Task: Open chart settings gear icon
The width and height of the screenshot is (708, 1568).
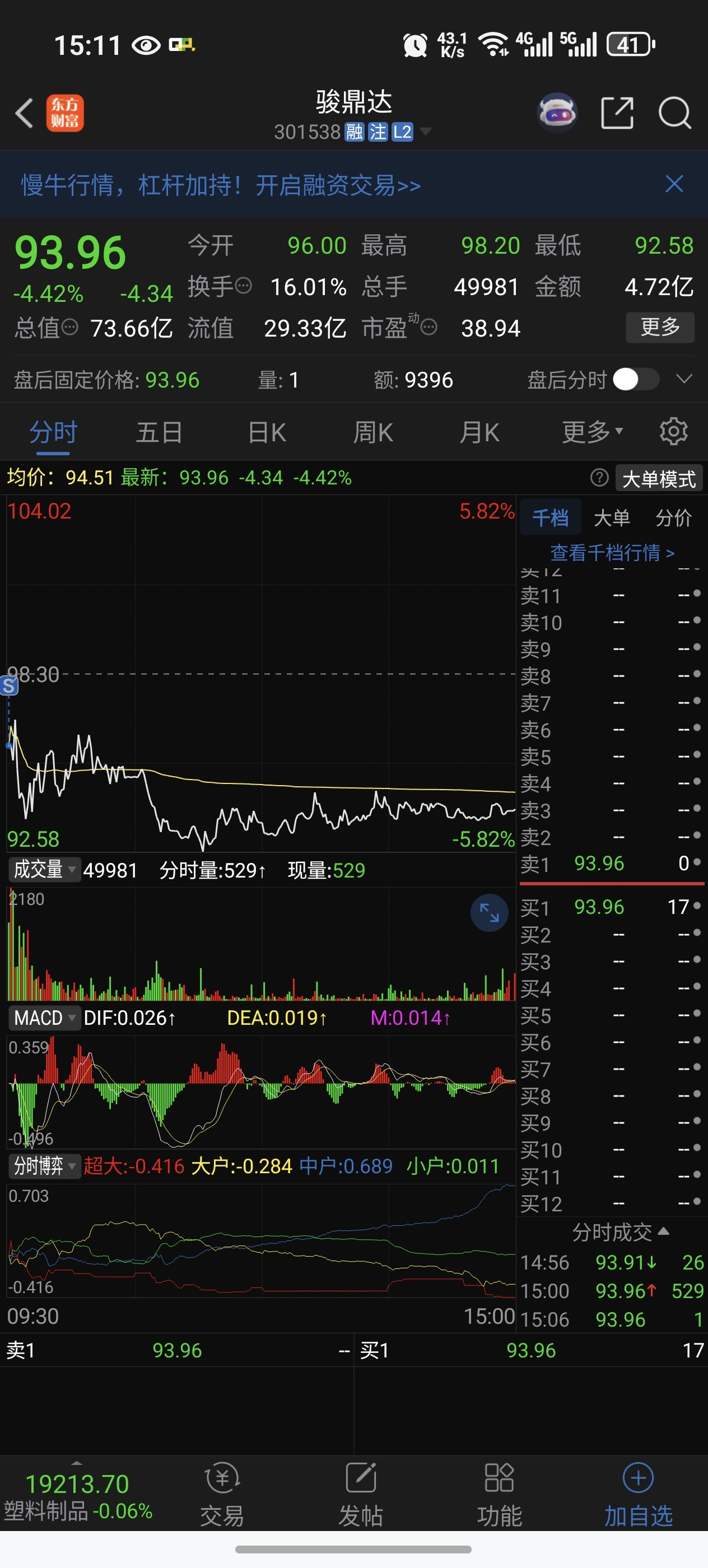Action: pos(673,432)
